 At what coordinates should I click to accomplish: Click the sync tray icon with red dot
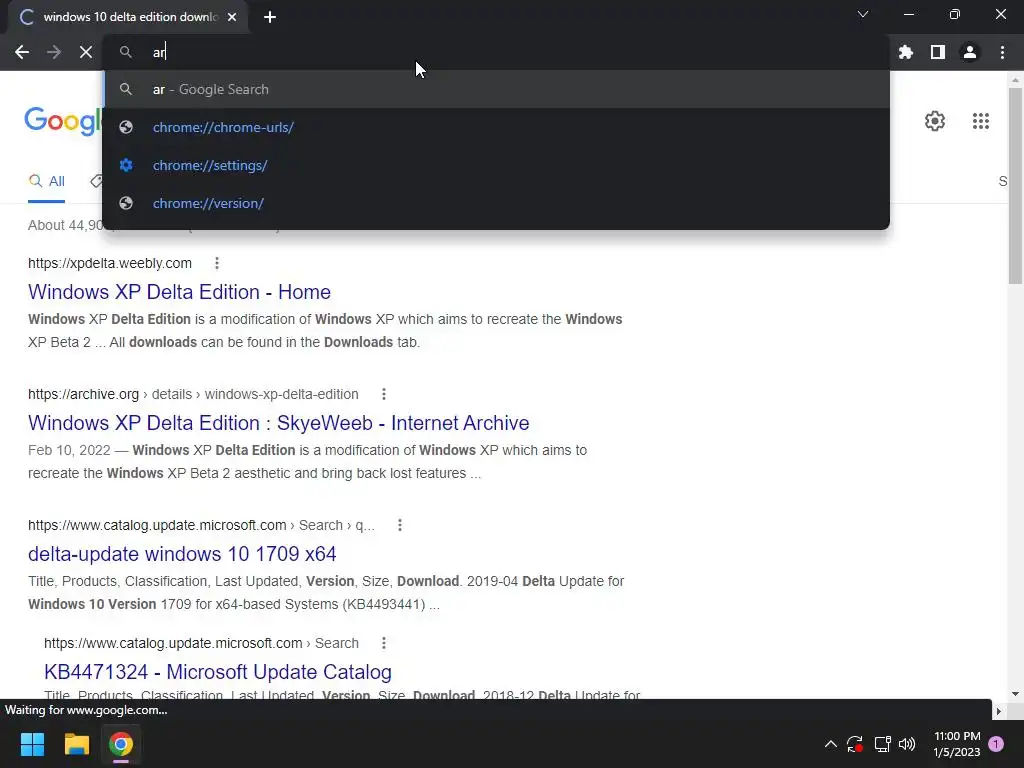point(855,744)
